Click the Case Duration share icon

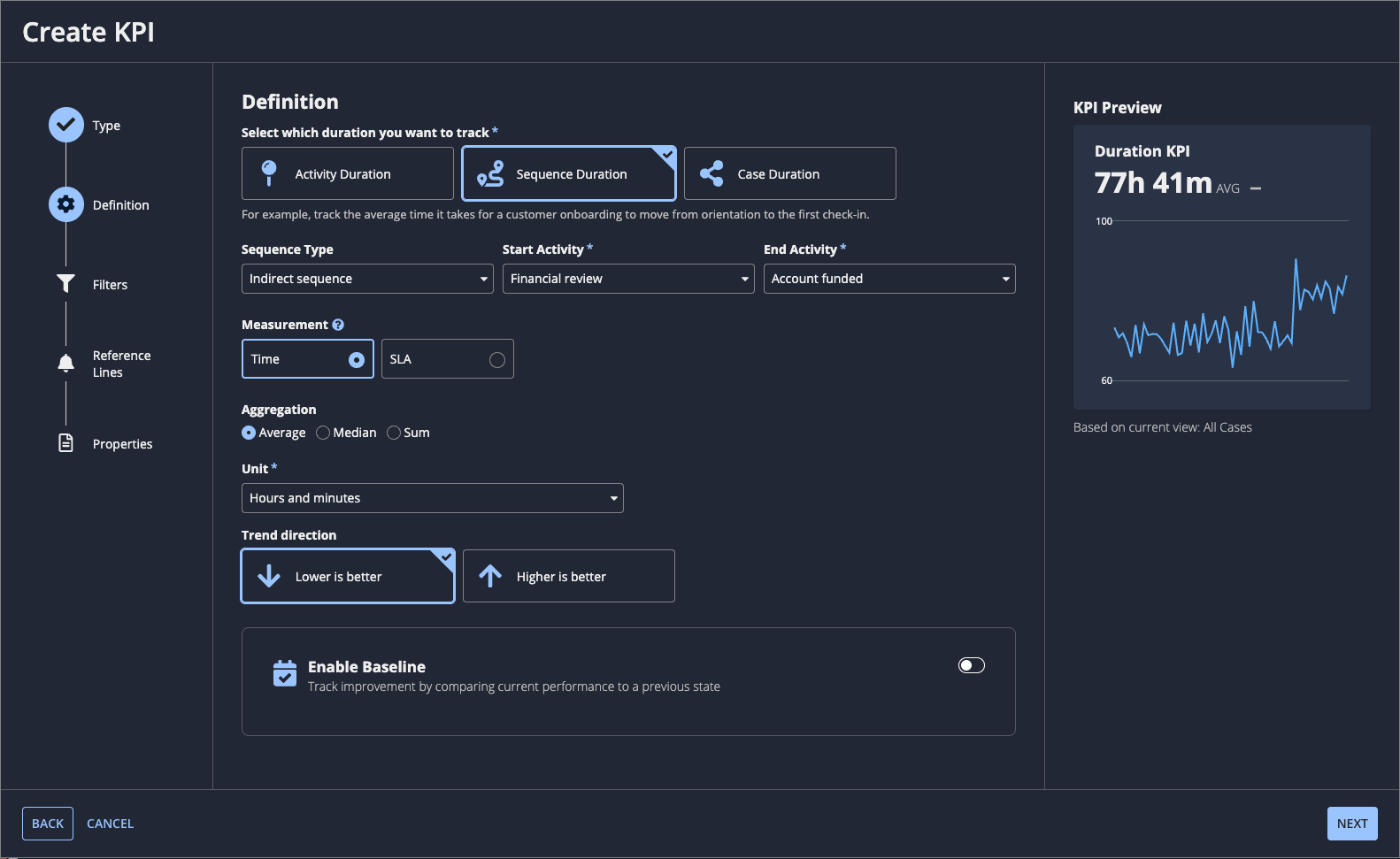click(x=712, y=173)
